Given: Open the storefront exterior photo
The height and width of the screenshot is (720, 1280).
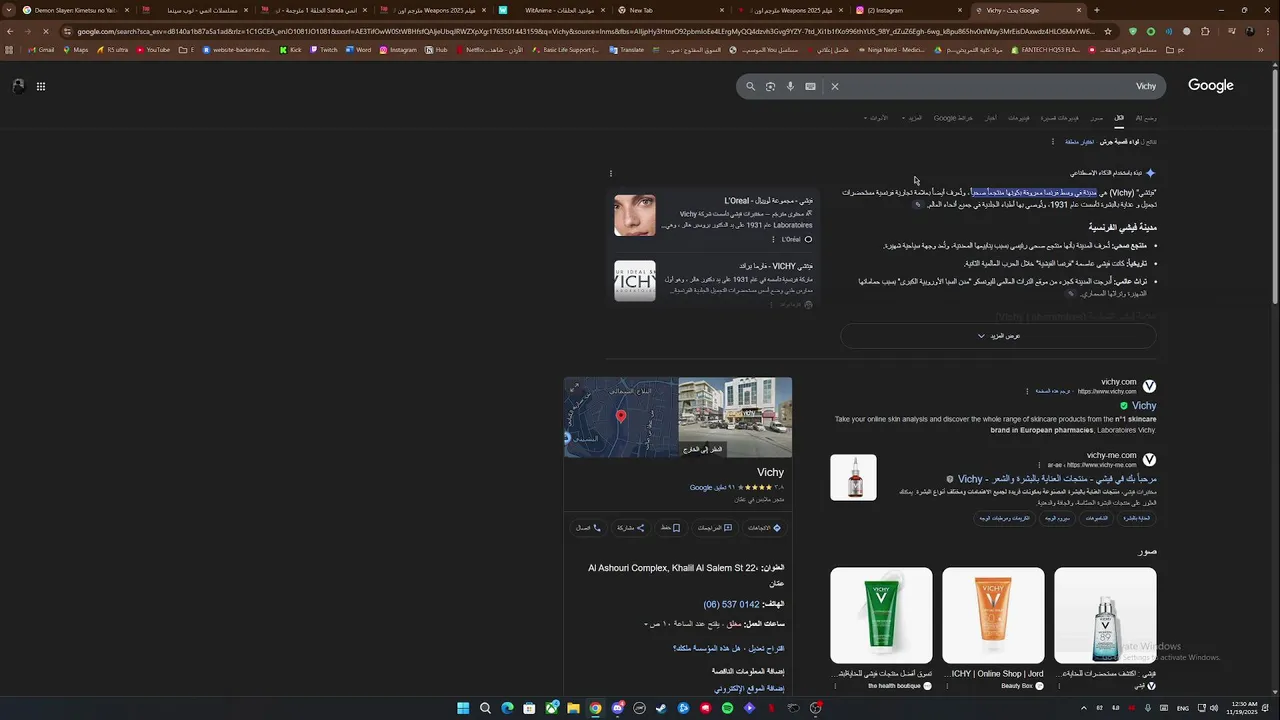Looking at the screenshot, I should pyautogui.click(x=735, y=417).
